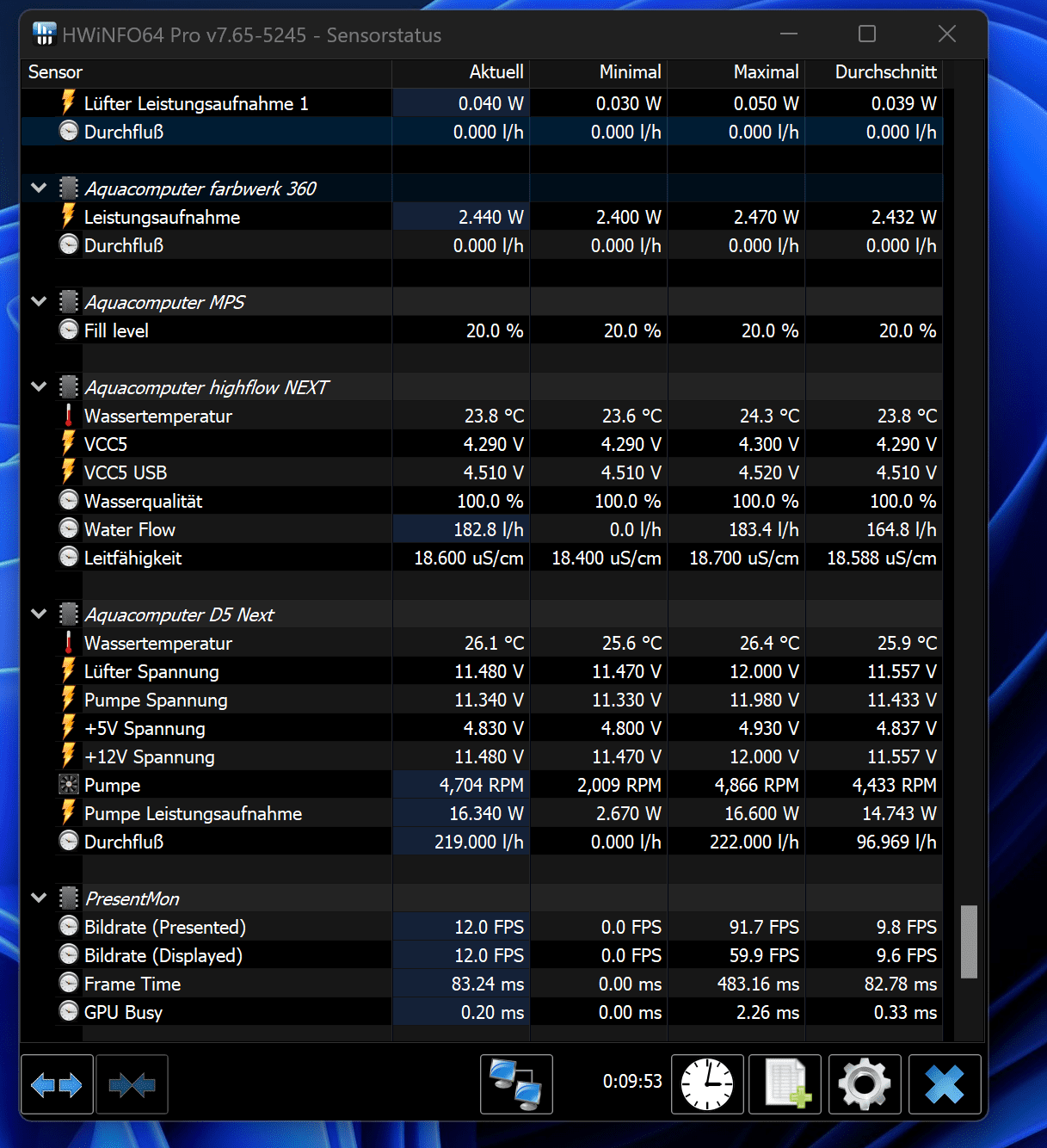Collapse the Aquacomputer highflow NEXT group
Screen dimensions: 1047x1148
point(39,386)
